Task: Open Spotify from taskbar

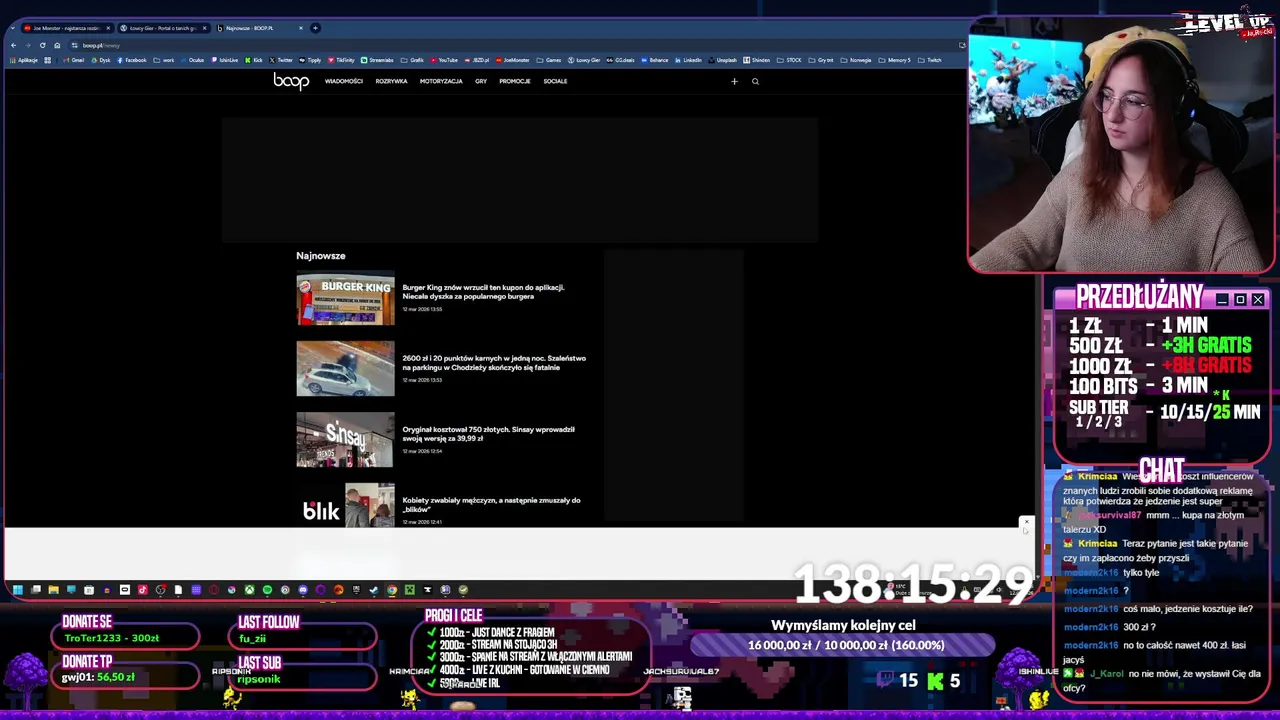Action: click(x=267, y=590)
